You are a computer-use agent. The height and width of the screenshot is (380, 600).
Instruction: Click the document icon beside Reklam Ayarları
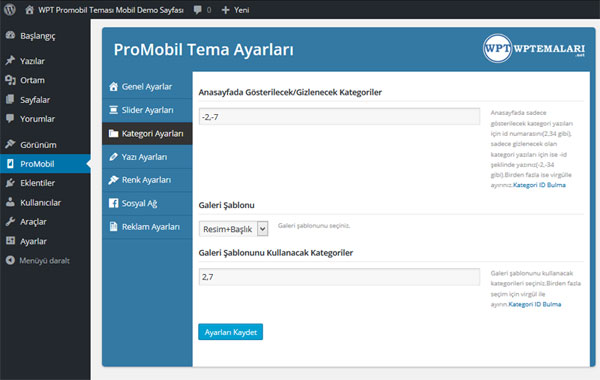(x=113, y=227)
